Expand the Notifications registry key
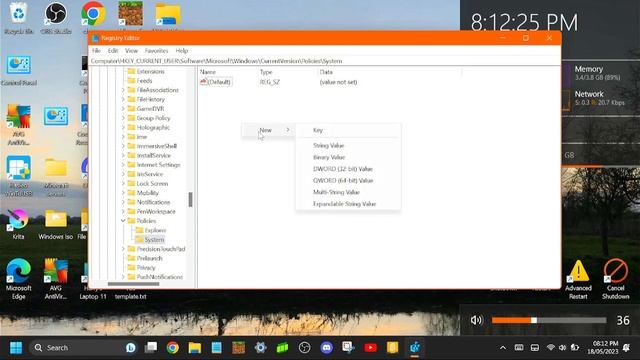This screenshot has width=640, height=360. [x=123, y=202]
